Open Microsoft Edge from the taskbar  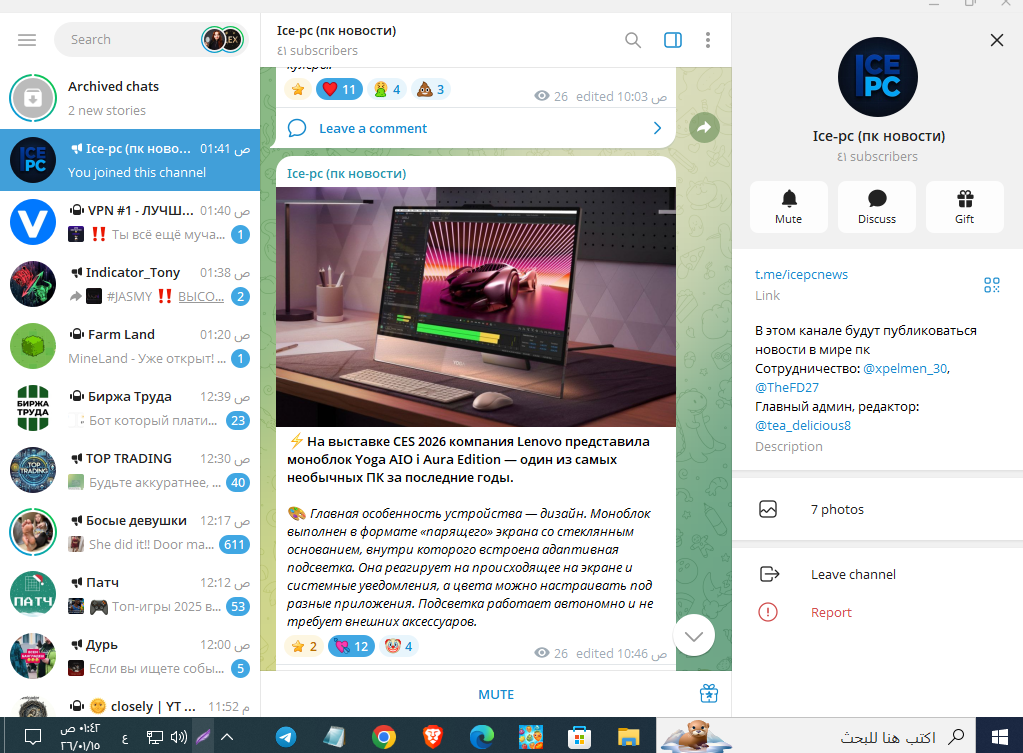click(482, 737)
